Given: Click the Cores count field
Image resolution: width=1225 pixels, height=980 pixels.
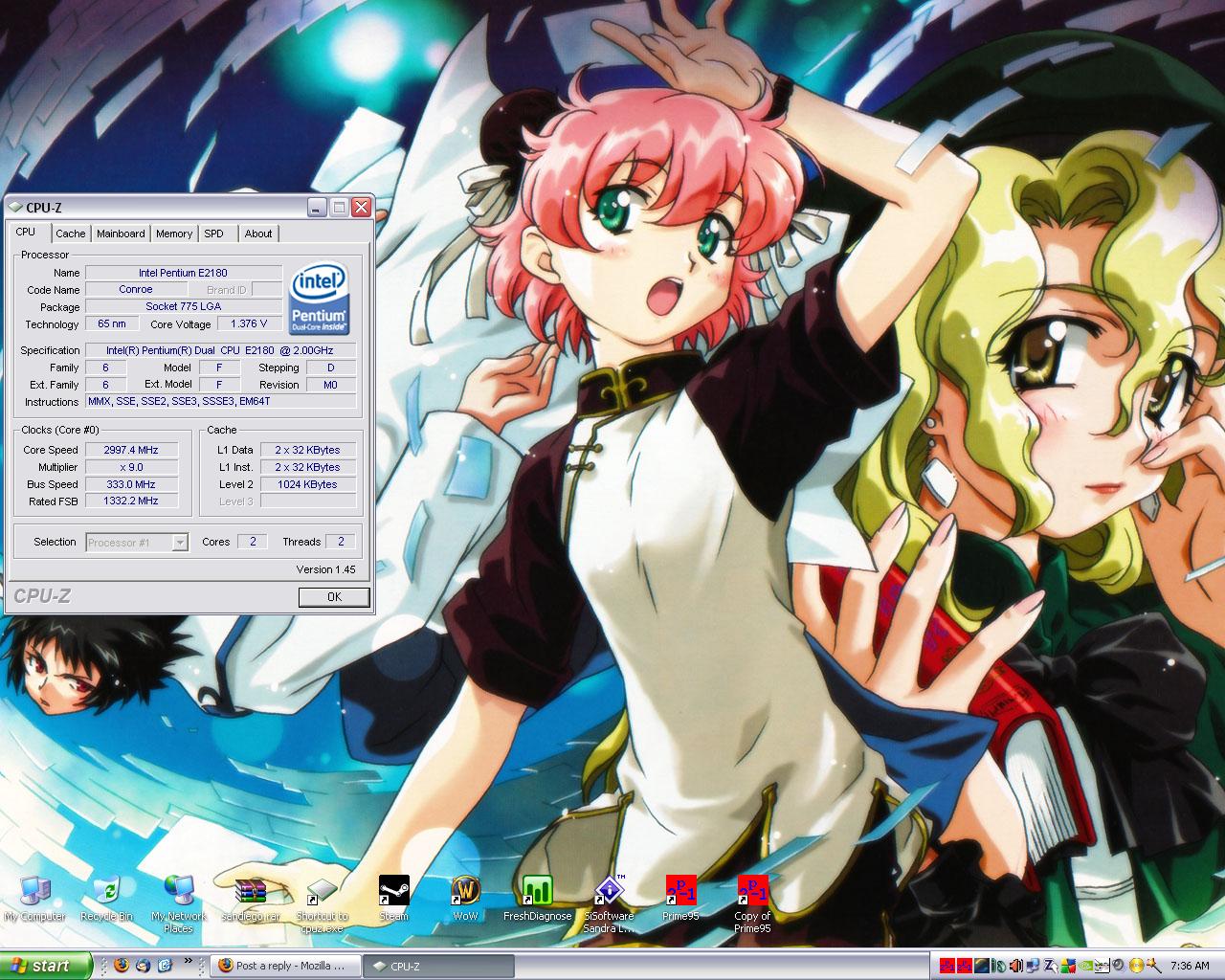Looking at the screenshot, I should [252, 542].
